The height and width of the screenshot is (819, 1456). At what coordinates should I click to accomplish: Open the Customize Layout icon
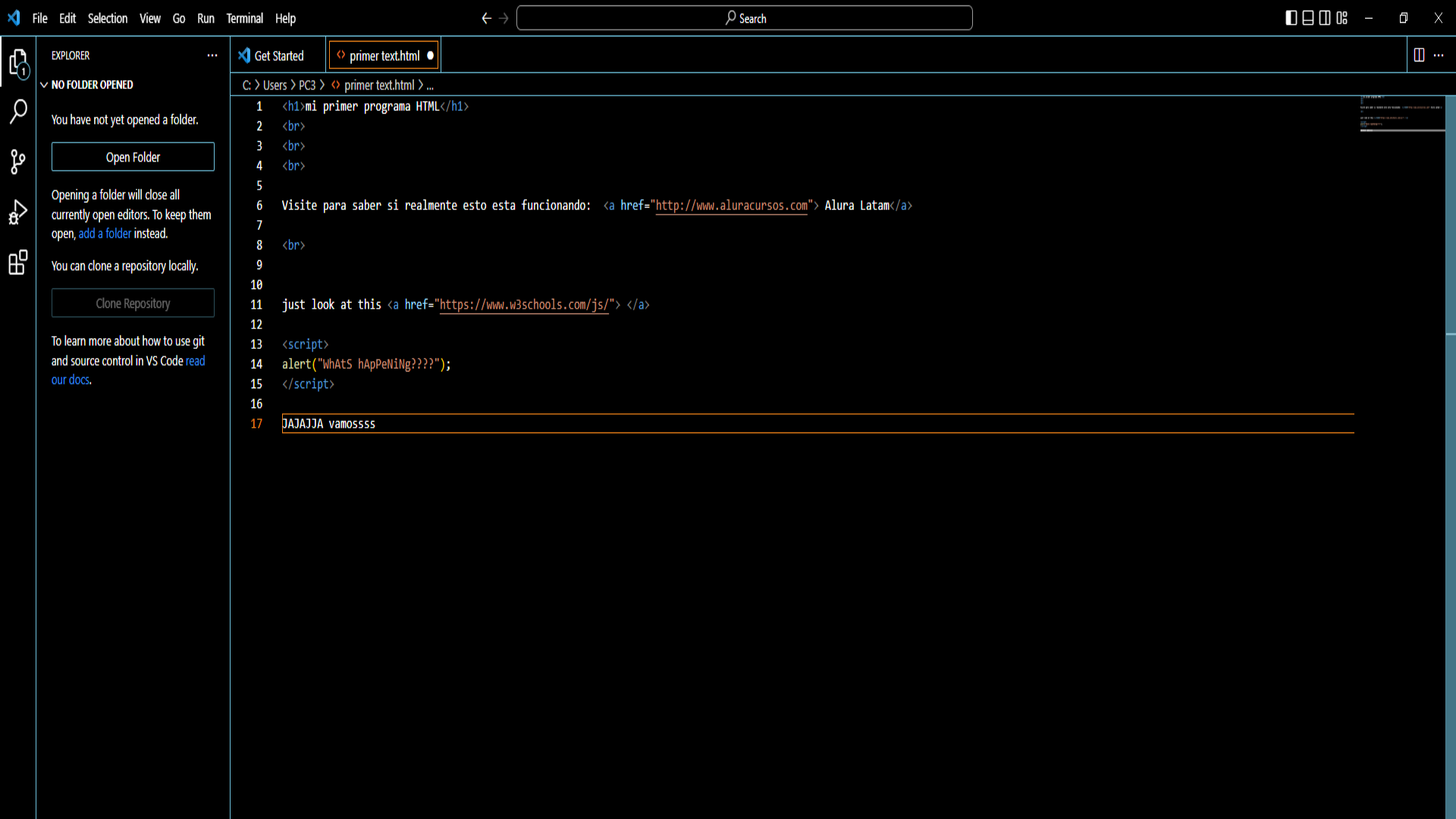point(1342,18)
